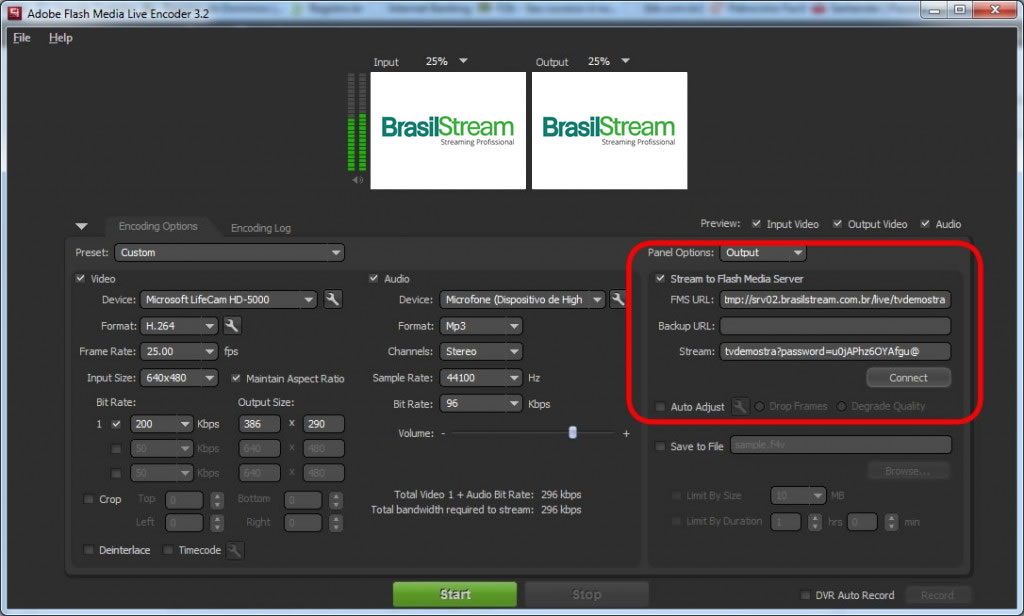
Task: Select the Degrade Quality radio button
Action: point(842,406)
